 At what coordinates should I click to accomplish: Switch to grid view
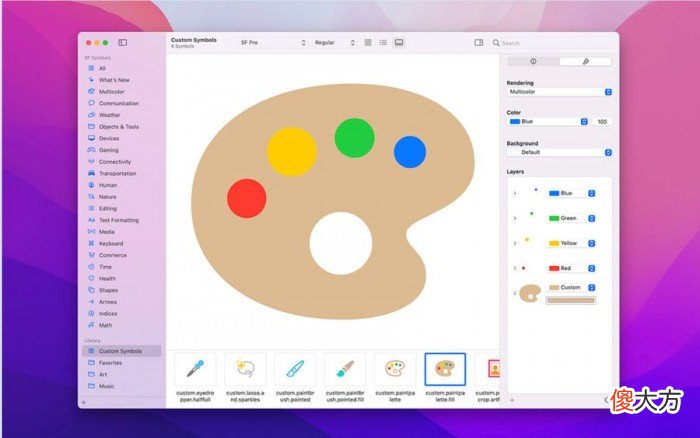368,42
